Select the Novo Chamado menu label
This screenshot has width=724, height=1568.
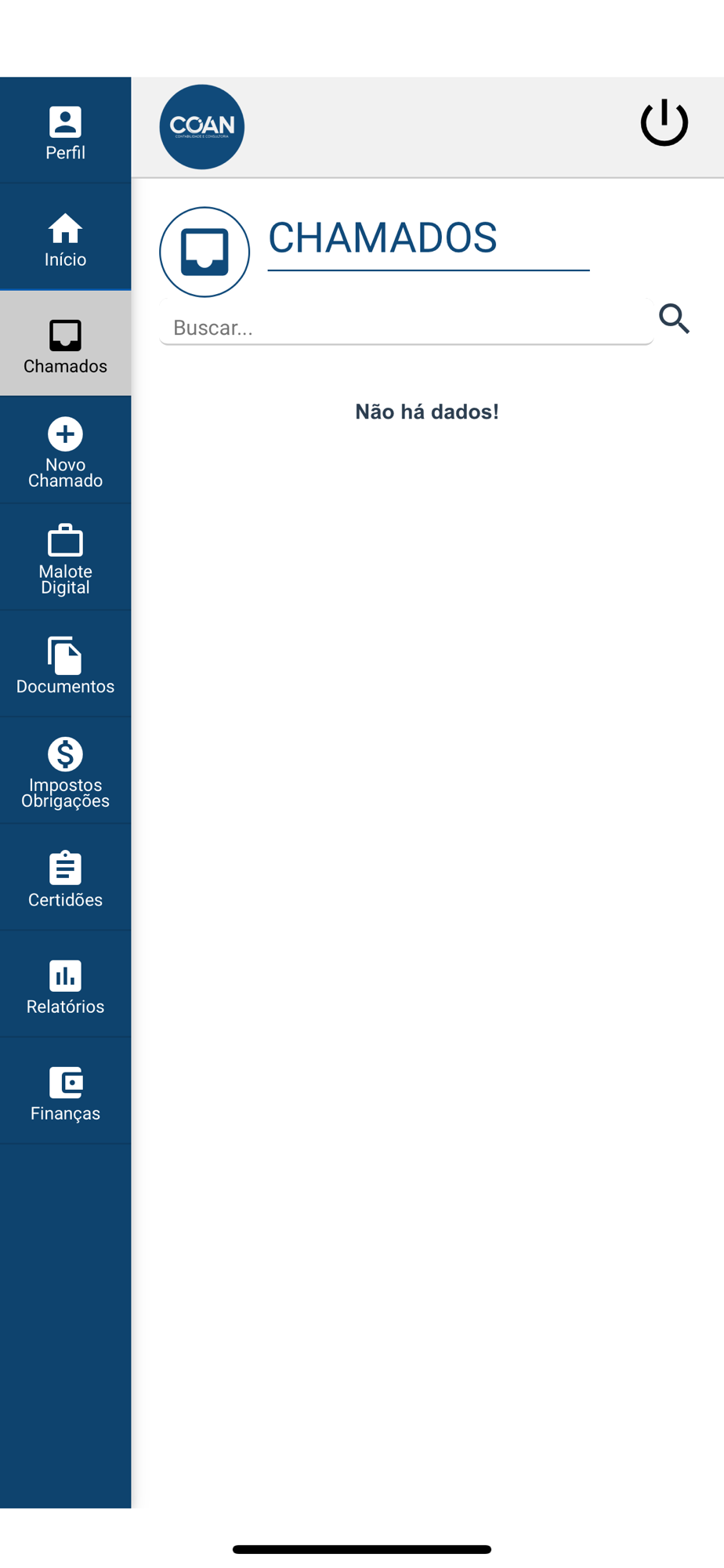65,473
